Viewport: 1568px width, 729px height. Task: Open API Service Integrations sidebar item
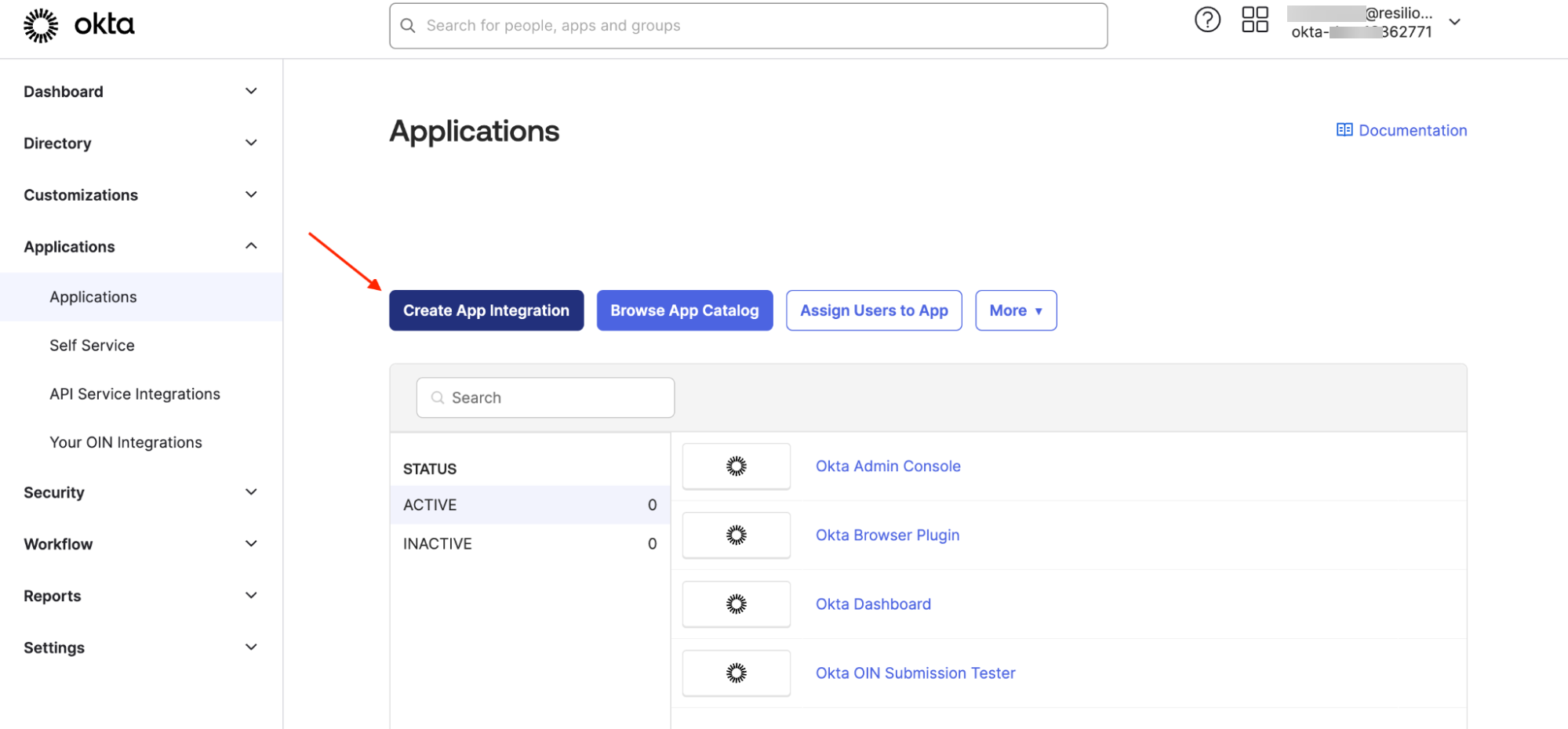coord(134,394)
